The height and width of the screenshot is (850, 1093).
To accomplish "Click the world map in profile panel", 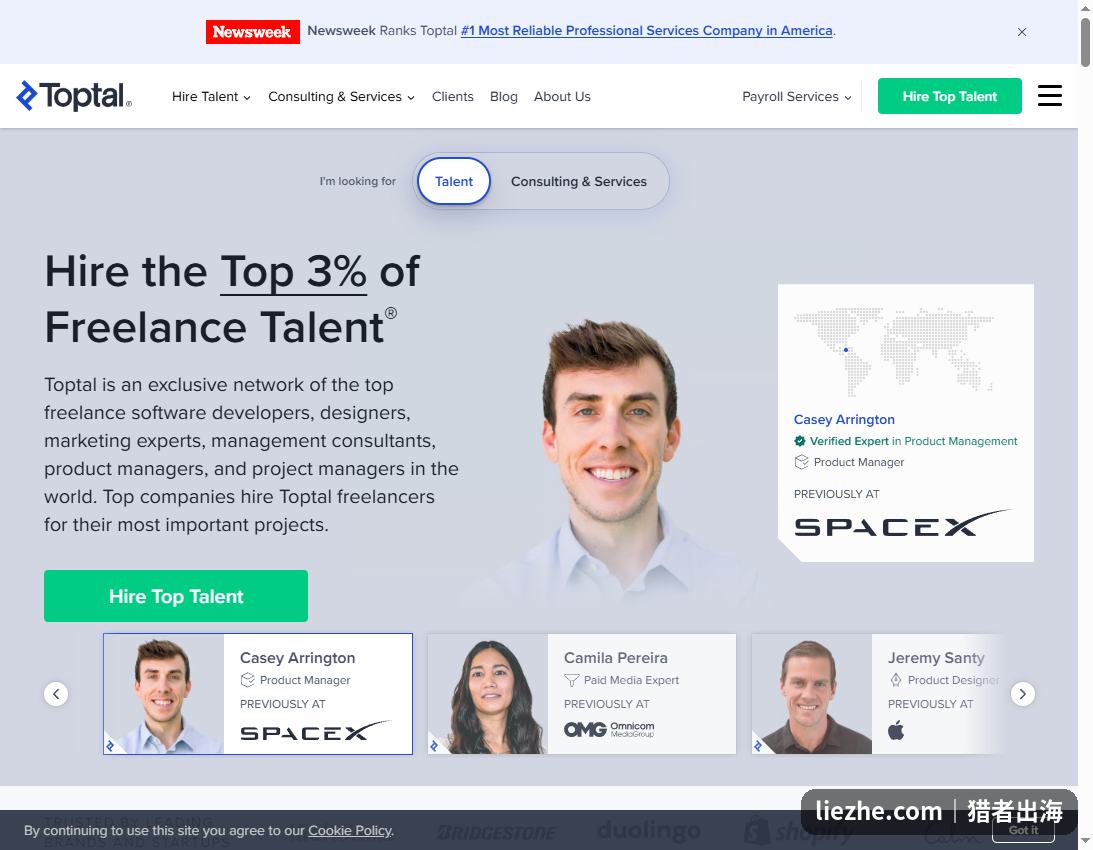I will point(894,351).
